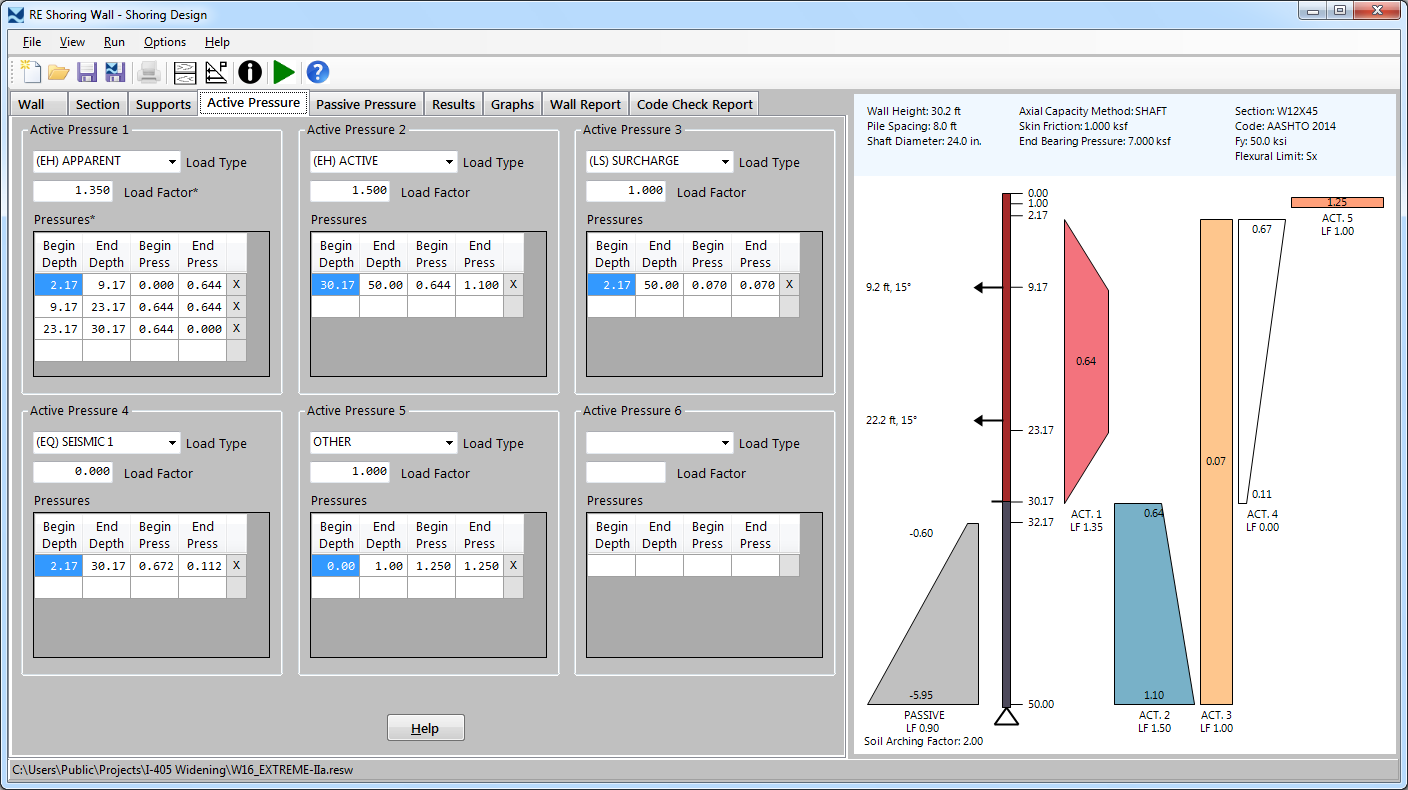Switch to the Passive Pressure tab

pyautogui.click(x=365, y=104)
